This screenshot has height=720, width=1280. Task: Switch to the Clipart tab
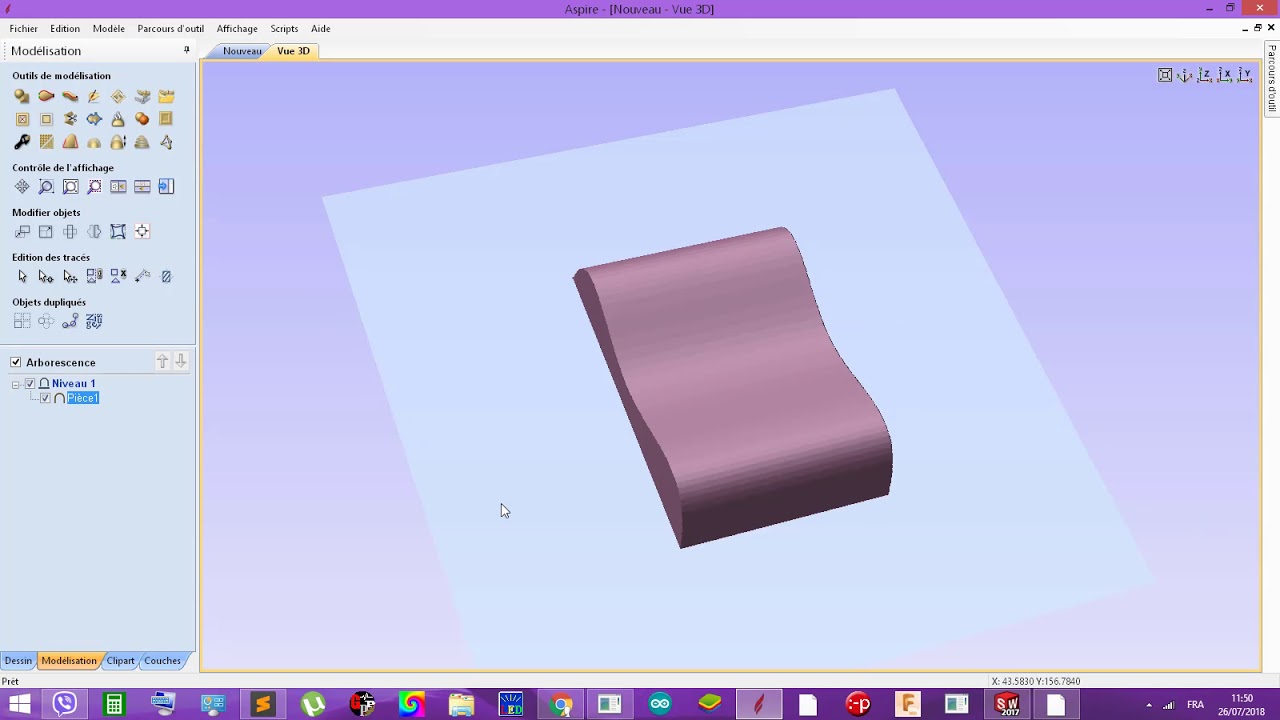pos(121,660)
